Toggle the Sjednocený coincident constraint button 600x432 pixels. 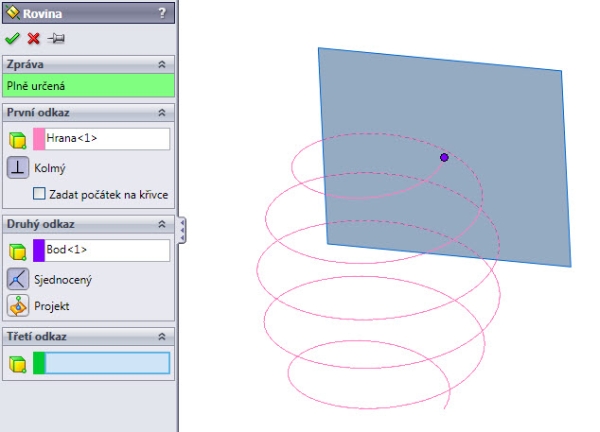pyautogui.click(x=18, y=279)
